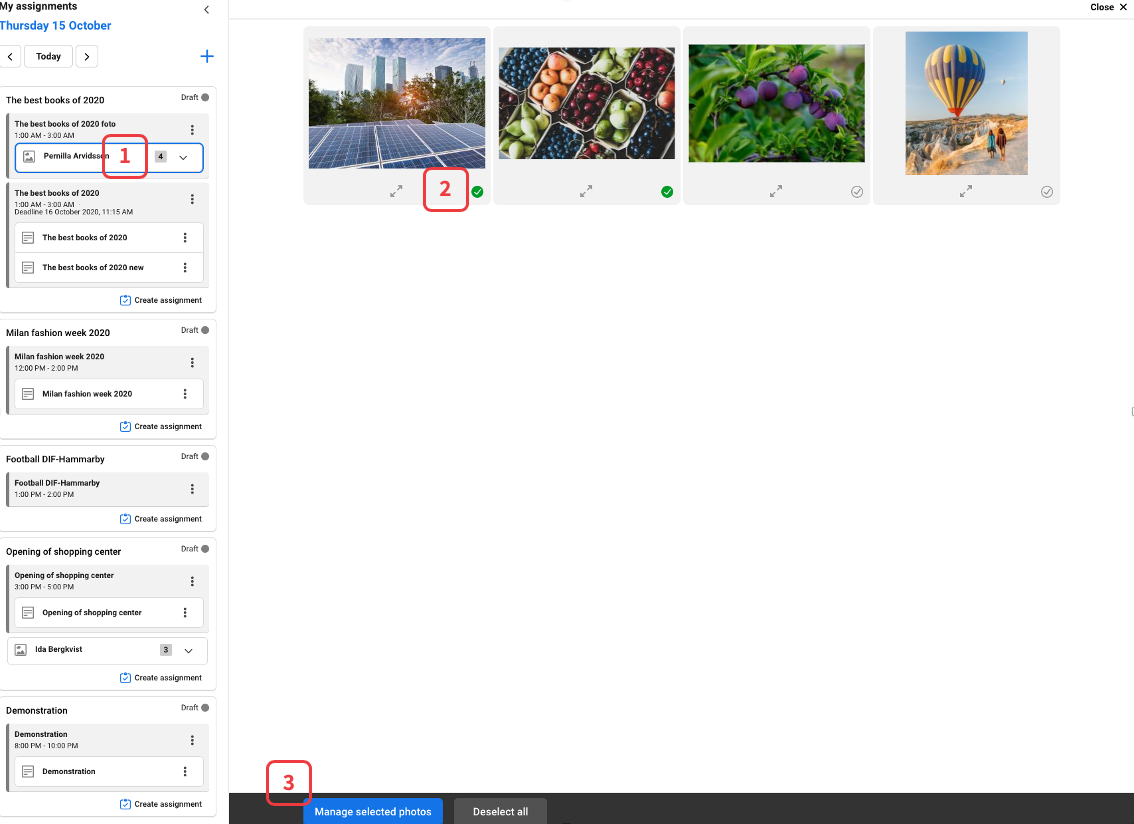Expand Ida Bergkvist photo assignment chevron

188,651
